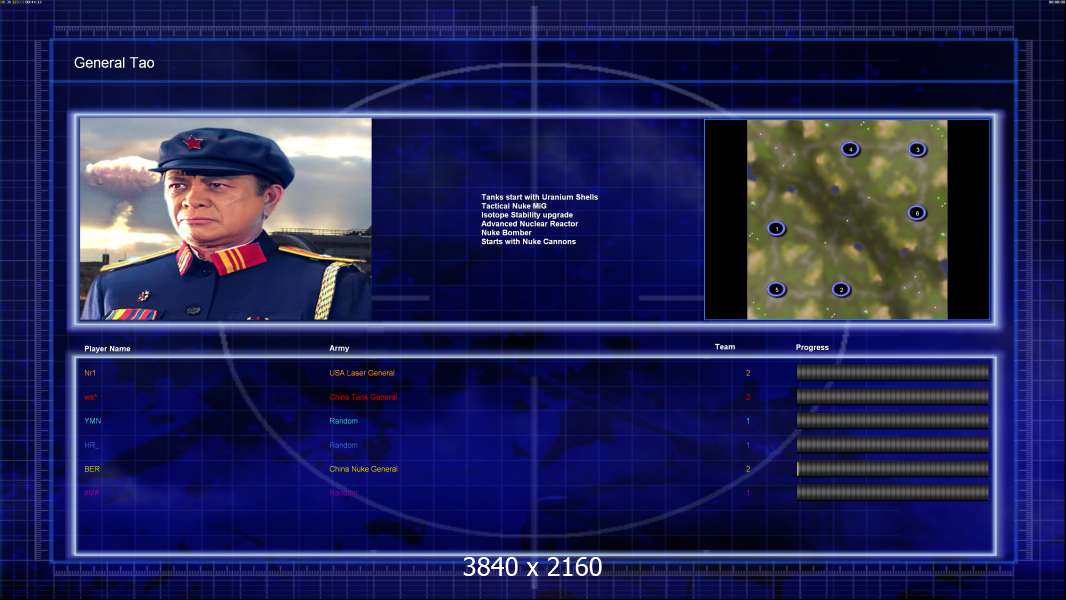Click the progress bar for YMN
Image resolution: width=1066 pixels, height=600 pixels.
point(893,421)
